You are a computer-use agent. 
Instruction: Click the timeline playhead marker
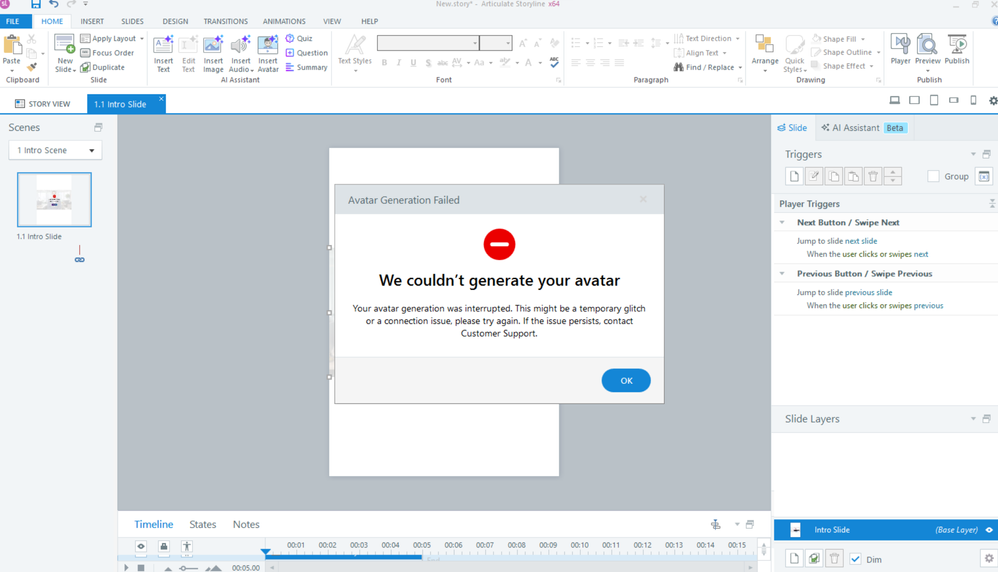click(x=265, y=552)
